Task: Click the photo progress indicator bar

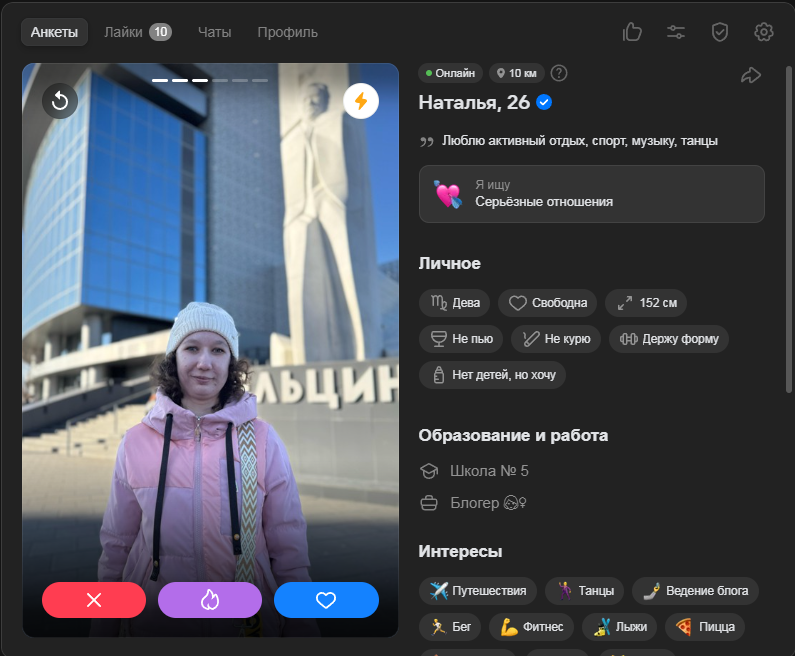Action: coord(210,80)
